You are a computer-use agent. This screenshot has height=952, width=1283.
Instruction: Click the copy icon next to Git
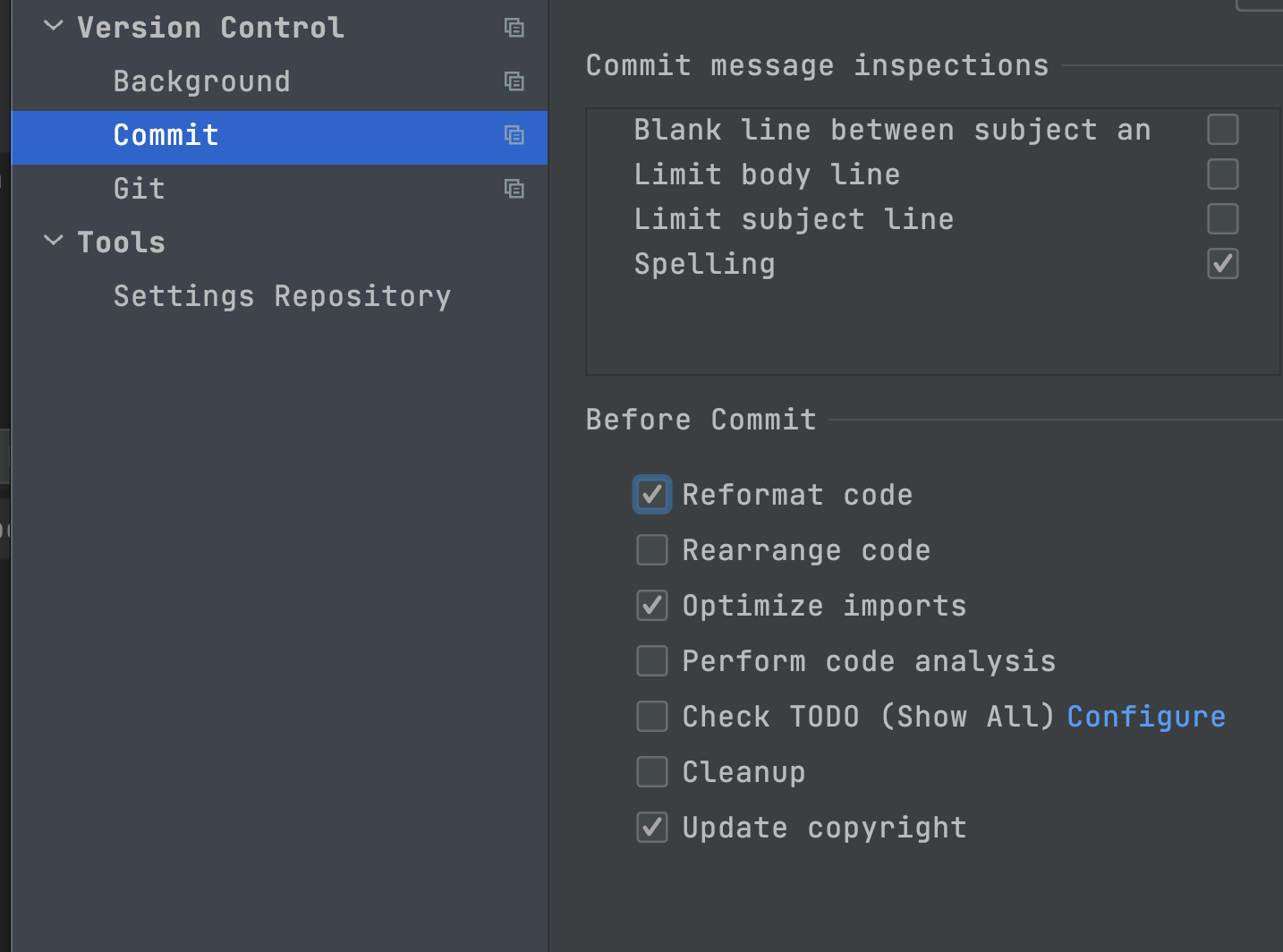514,189
